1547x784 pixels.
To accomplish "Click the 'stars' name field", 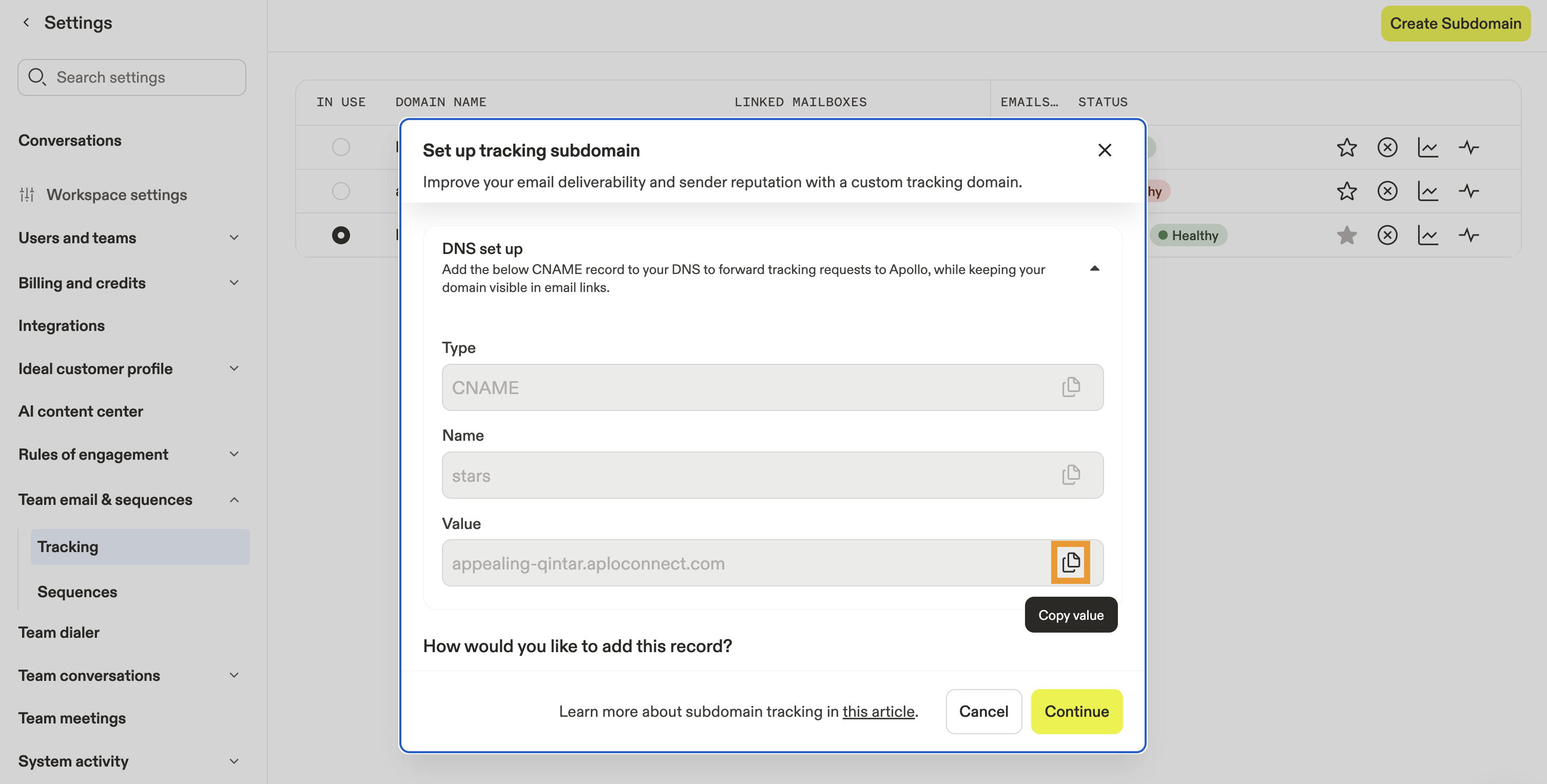I will point(772,475).
